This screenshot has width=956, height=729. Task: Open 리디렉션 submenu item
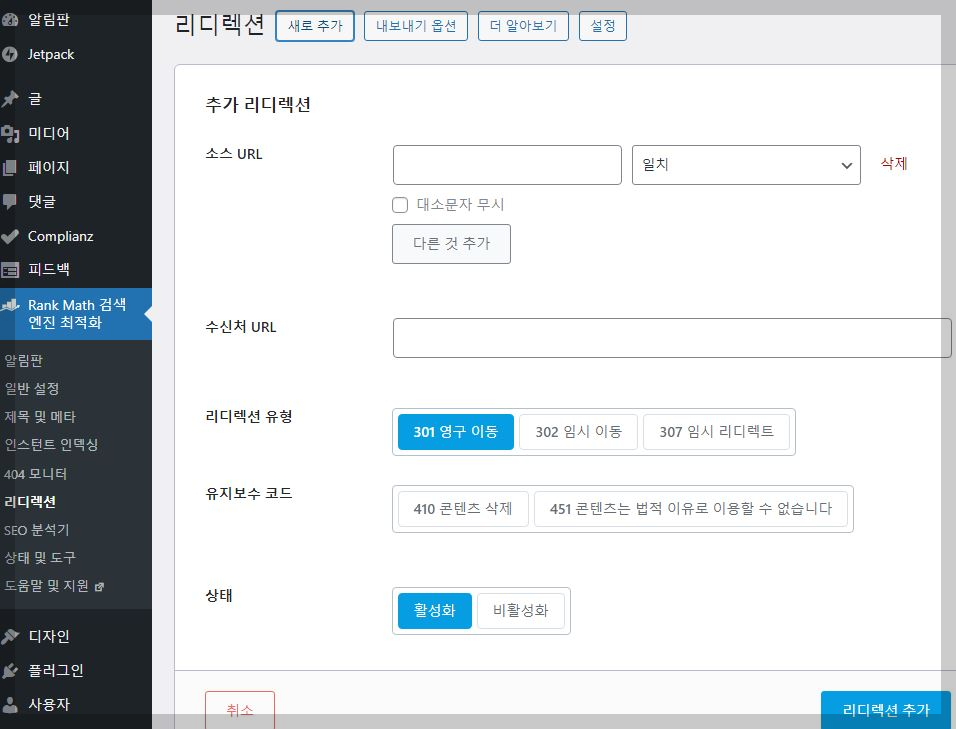coord(30,502)
